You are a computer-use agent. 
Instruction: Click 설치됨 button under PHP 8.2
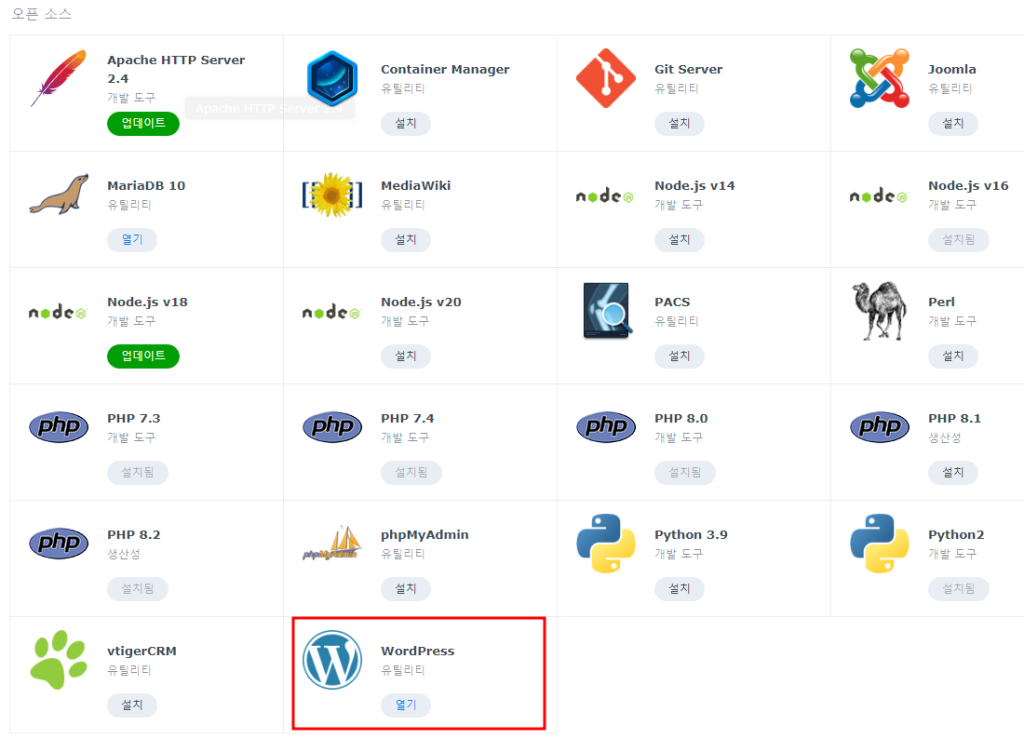tap(138, 589)
